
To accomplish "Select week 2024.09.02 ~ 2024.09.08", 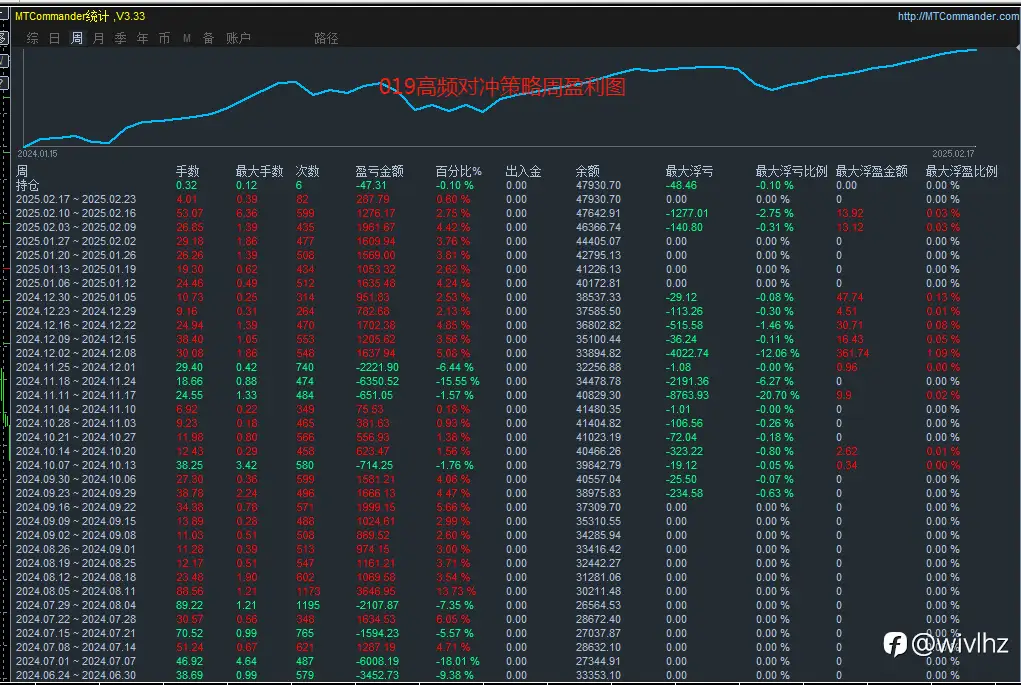I will [76, 535].
